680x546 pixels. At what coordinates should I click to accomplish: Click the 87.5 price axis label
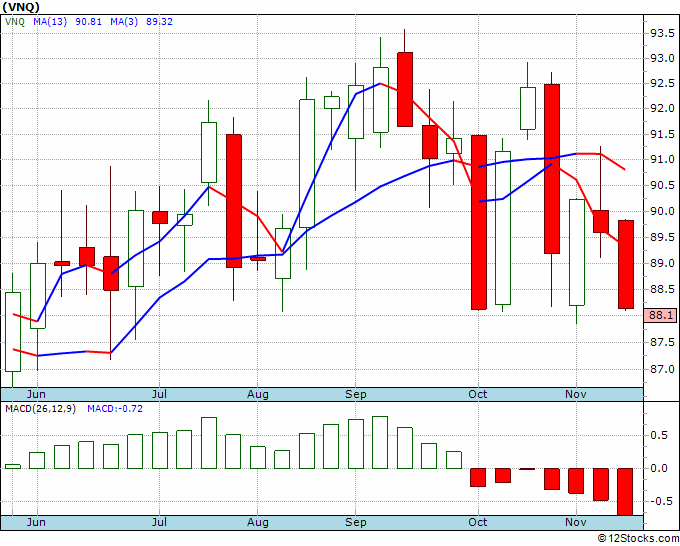click(662, 343)
